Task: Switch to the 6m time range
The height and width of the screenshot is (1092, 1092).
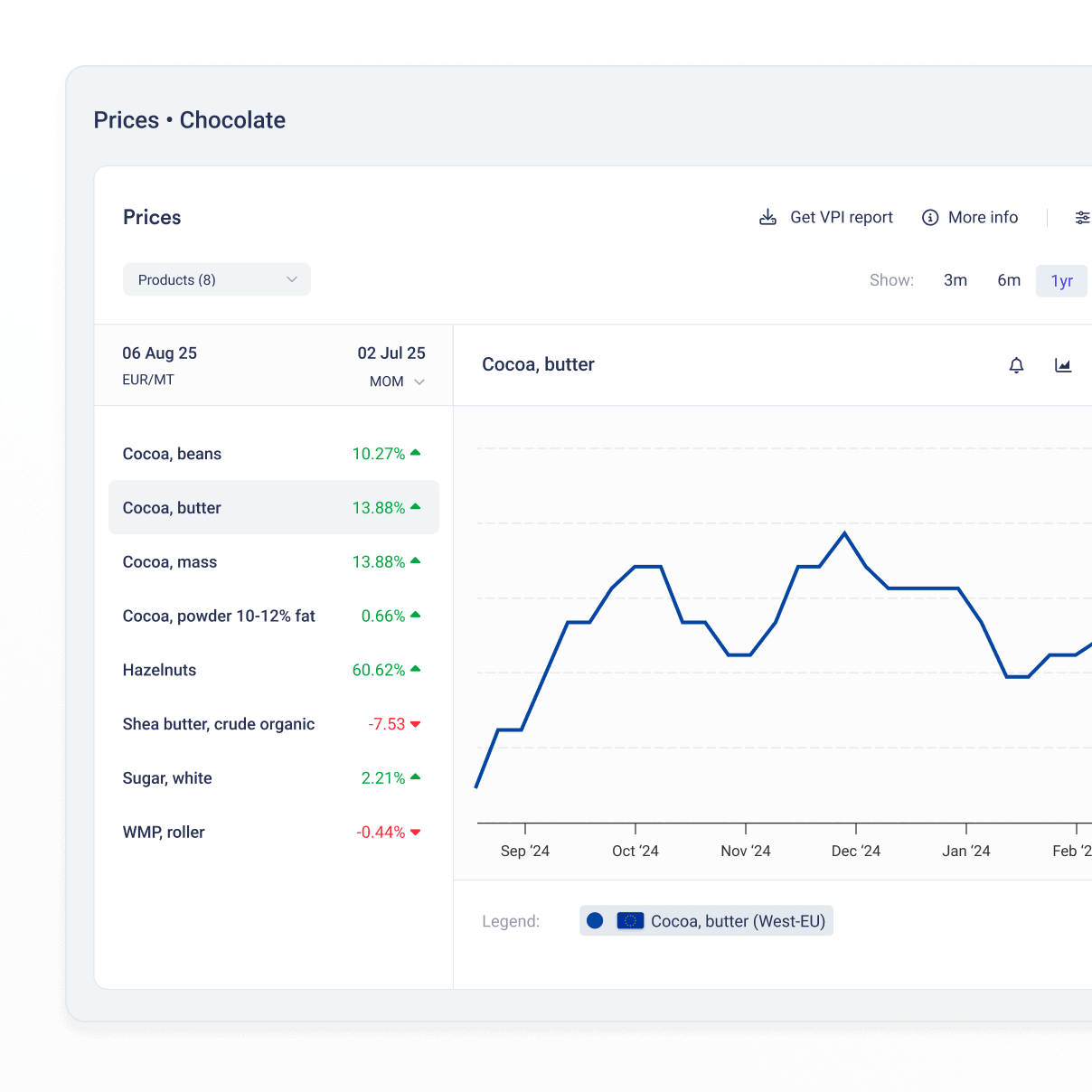Action: coord(1009,280)
